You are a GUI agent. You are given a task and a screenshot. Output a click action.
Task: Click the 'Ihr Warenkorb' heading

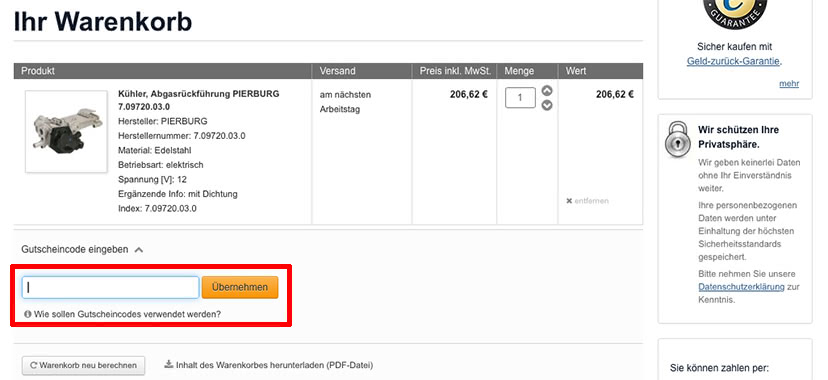[x=103, y=22]
